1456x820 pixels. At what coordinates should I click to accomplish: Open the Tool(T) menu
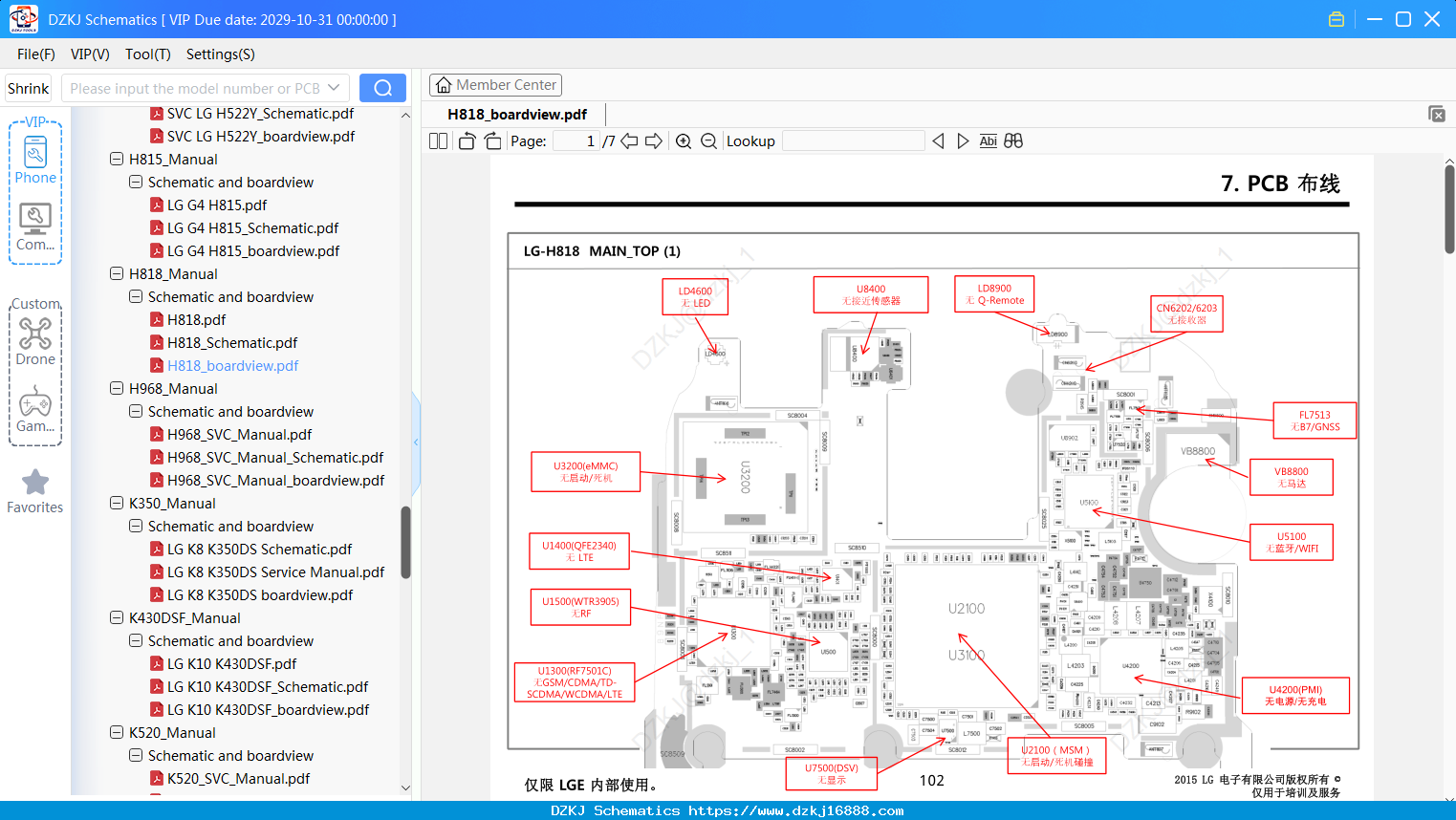tap(148, 54)
